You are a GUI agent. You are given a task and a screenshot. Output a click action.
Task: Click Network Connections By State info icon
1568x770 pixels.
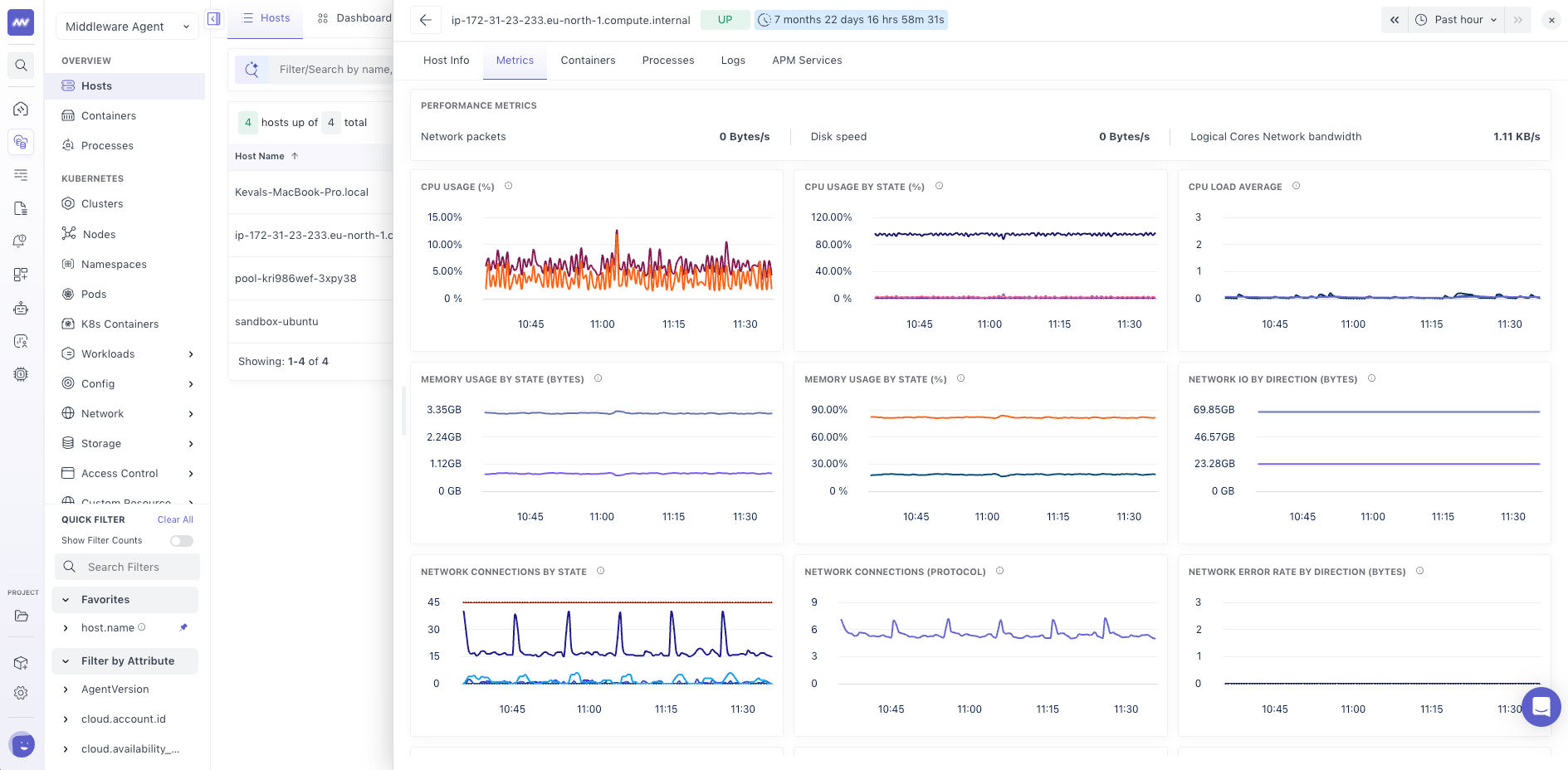coord(601,571)
